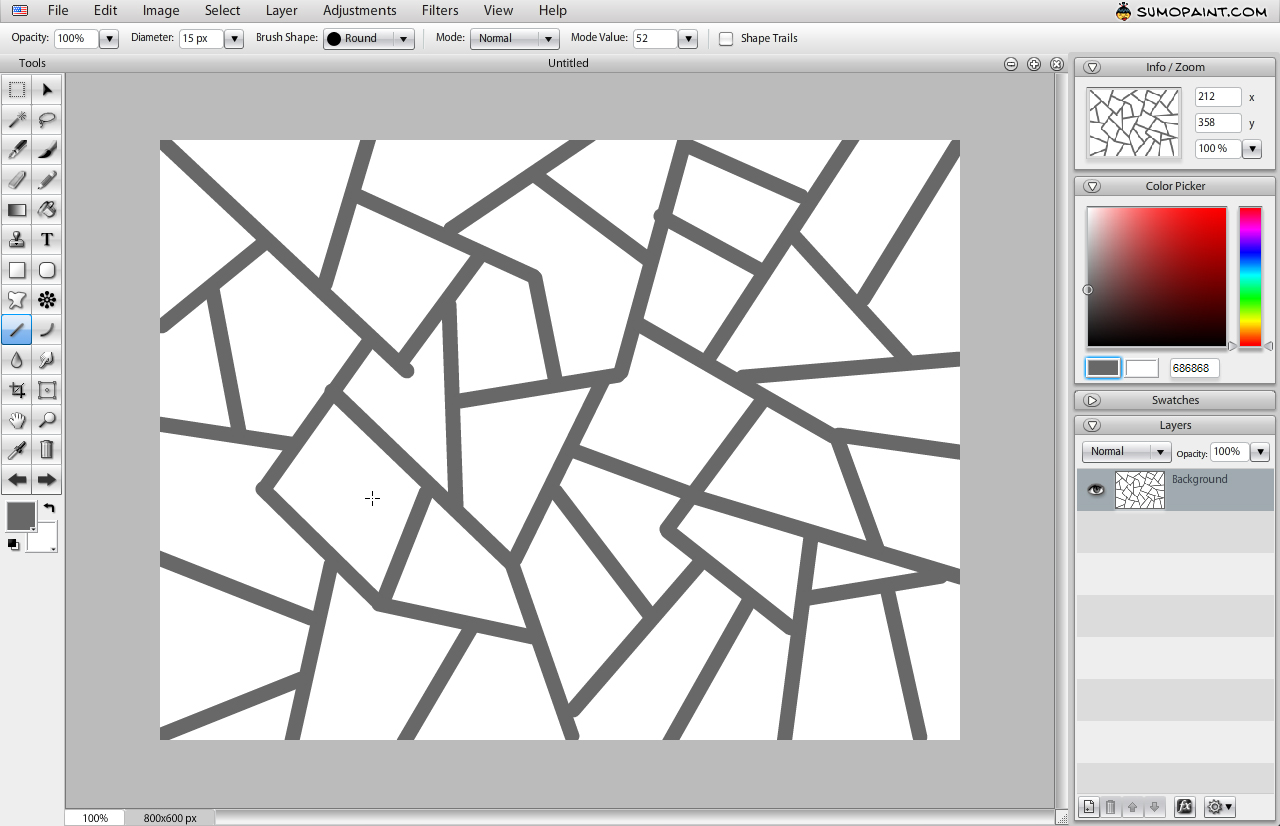
Task: Click the hue spectrum slider
Action: pos(1250,277)
